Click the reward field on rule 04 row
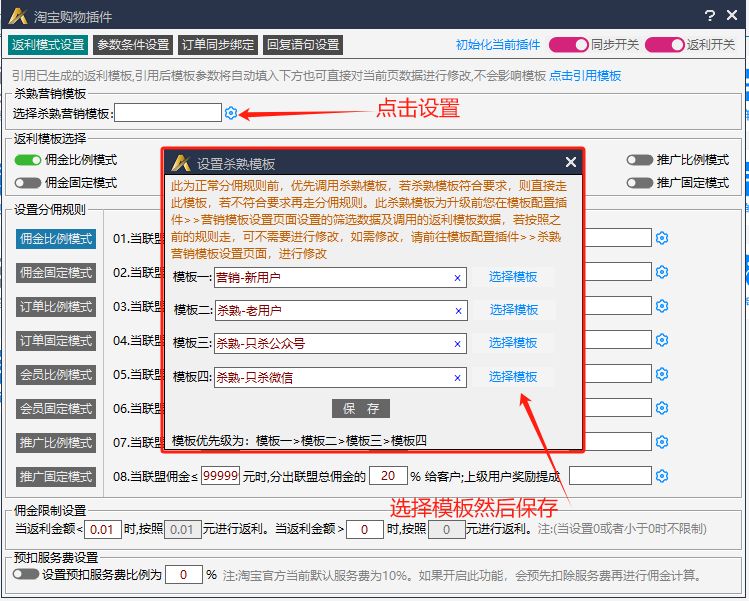The image size is (749, 601). pos(617,340)
